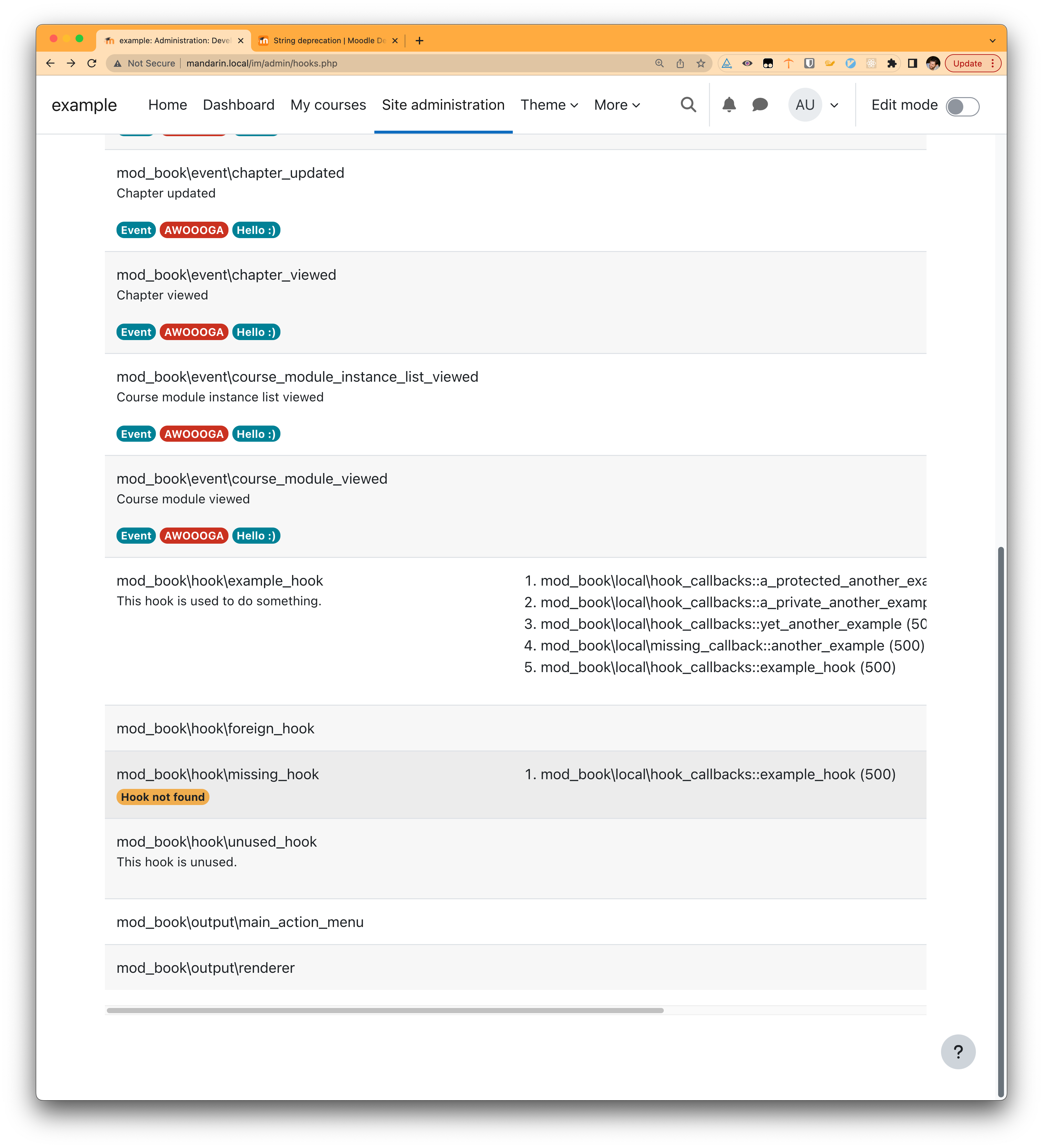Click the blue circular checkmark extension
This screenshot has width=1043, height=1148.
click(x=850, y=63)
